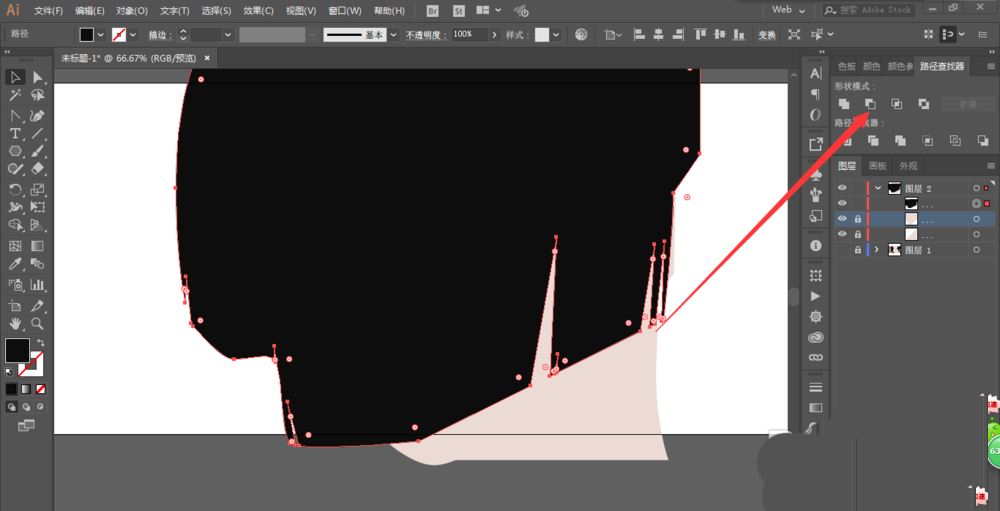
Task: Hide 图层 2 using its eye icon
Action: tap(841, 188)
